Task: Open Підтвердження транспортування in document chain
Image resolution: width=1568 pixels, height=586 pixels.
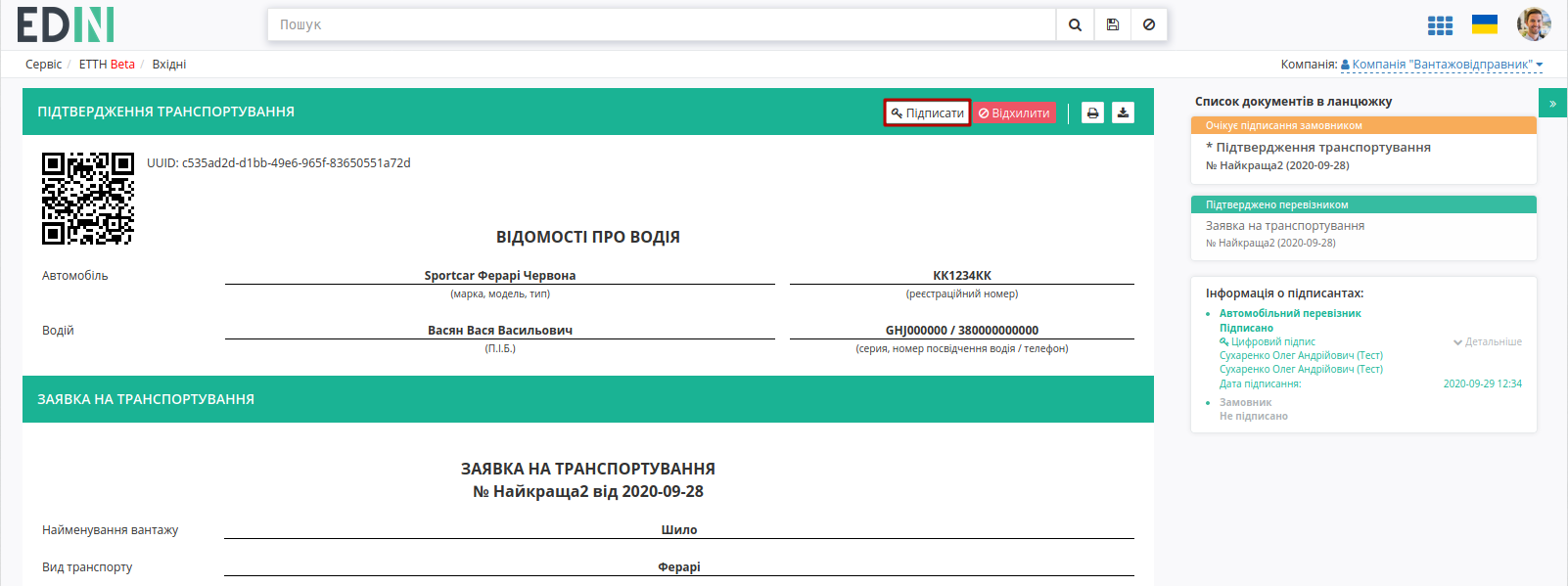Action: [x=1317, y=147]
